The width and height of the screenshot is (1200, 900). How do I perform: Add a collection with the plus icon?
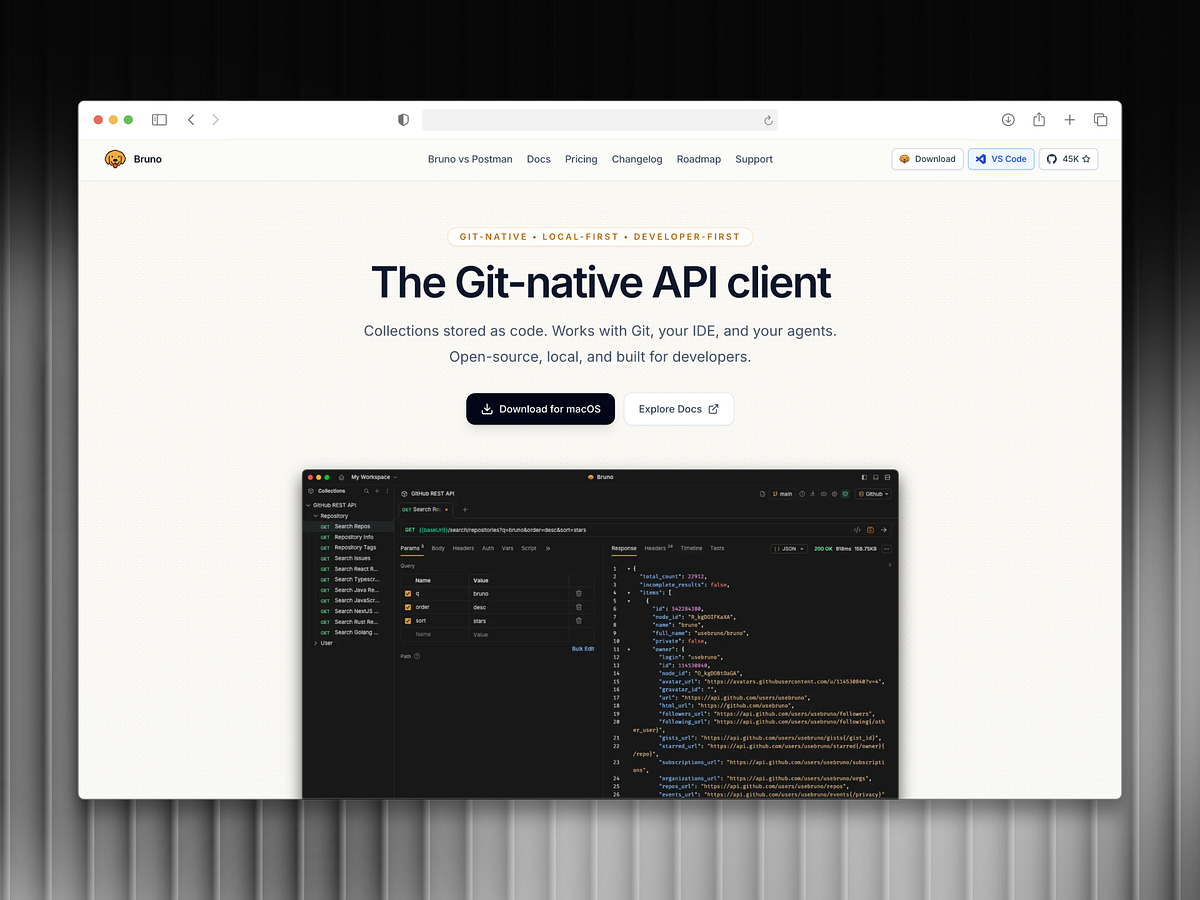pyautogui.click(x=377, y=491)
